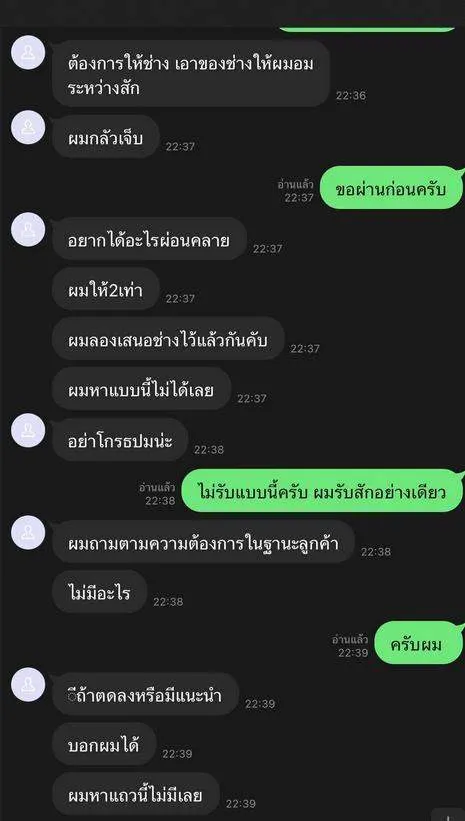Open avatar beside "อยากได้อะไรผ่อนคลาย" message
The image size is (465, 821).
(28, 230)
